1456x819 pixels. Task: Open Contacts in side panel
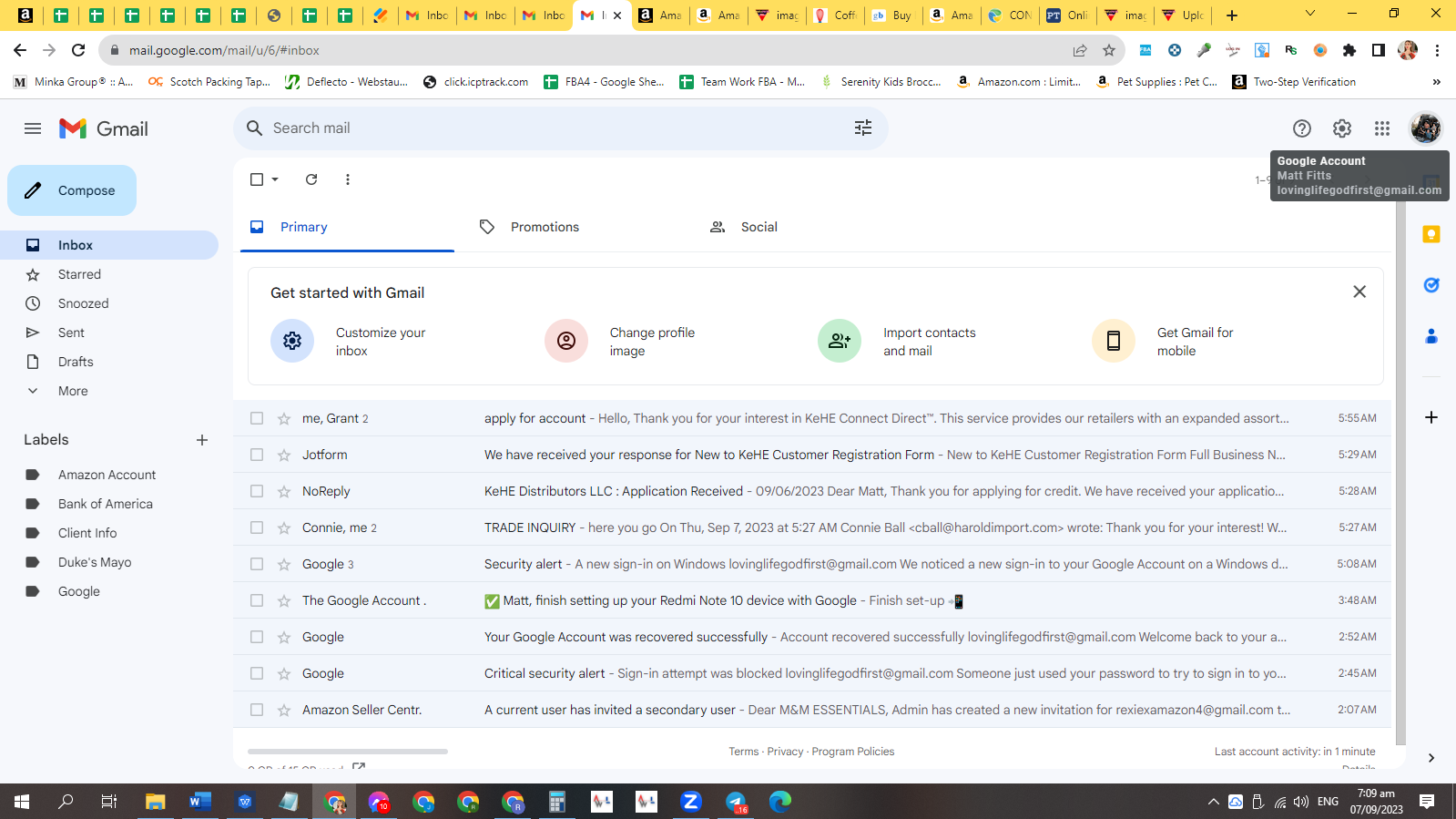click(1431, 336)
